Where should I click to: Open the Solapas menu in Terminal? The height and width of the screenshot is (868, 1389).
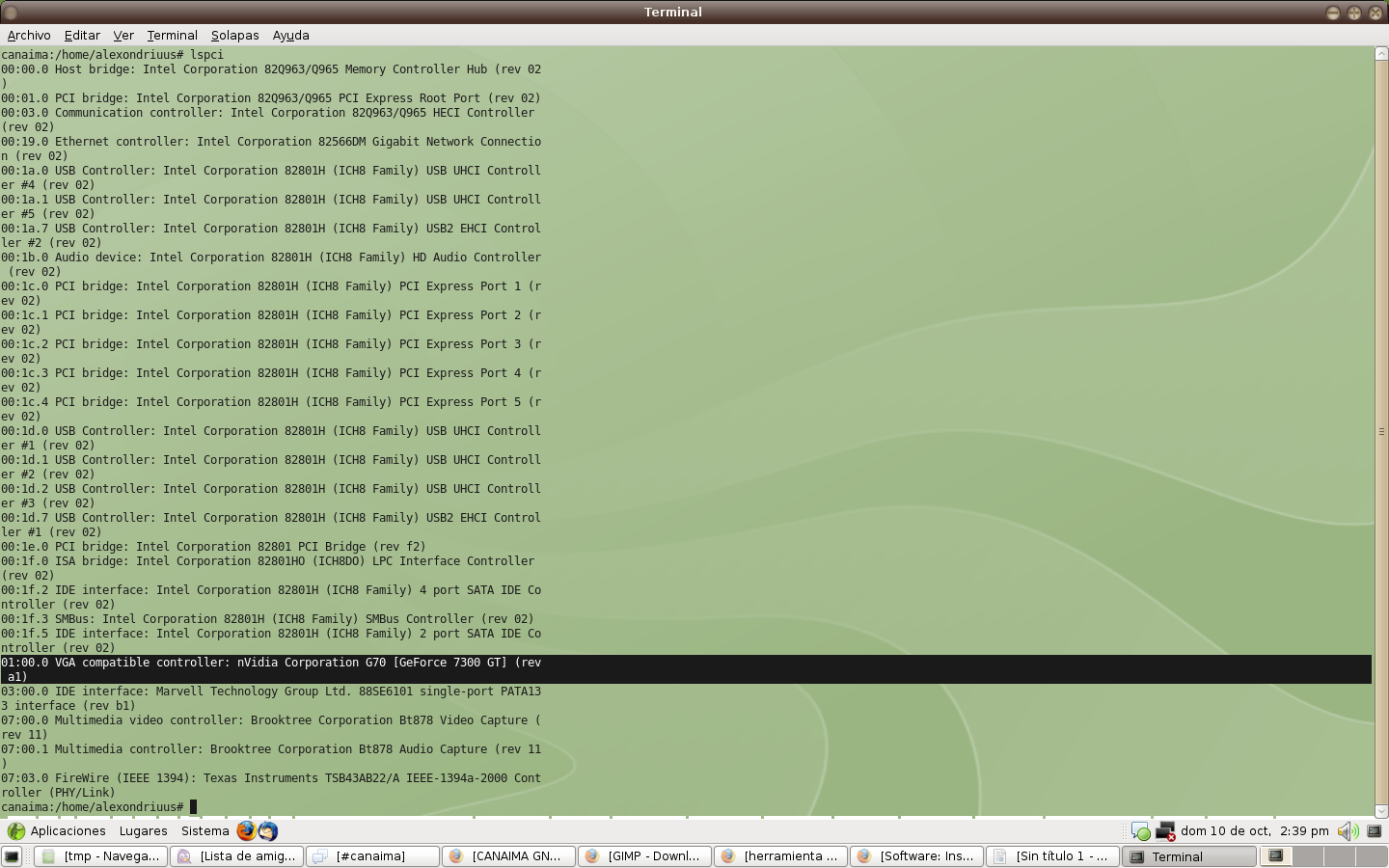[234, 35]
